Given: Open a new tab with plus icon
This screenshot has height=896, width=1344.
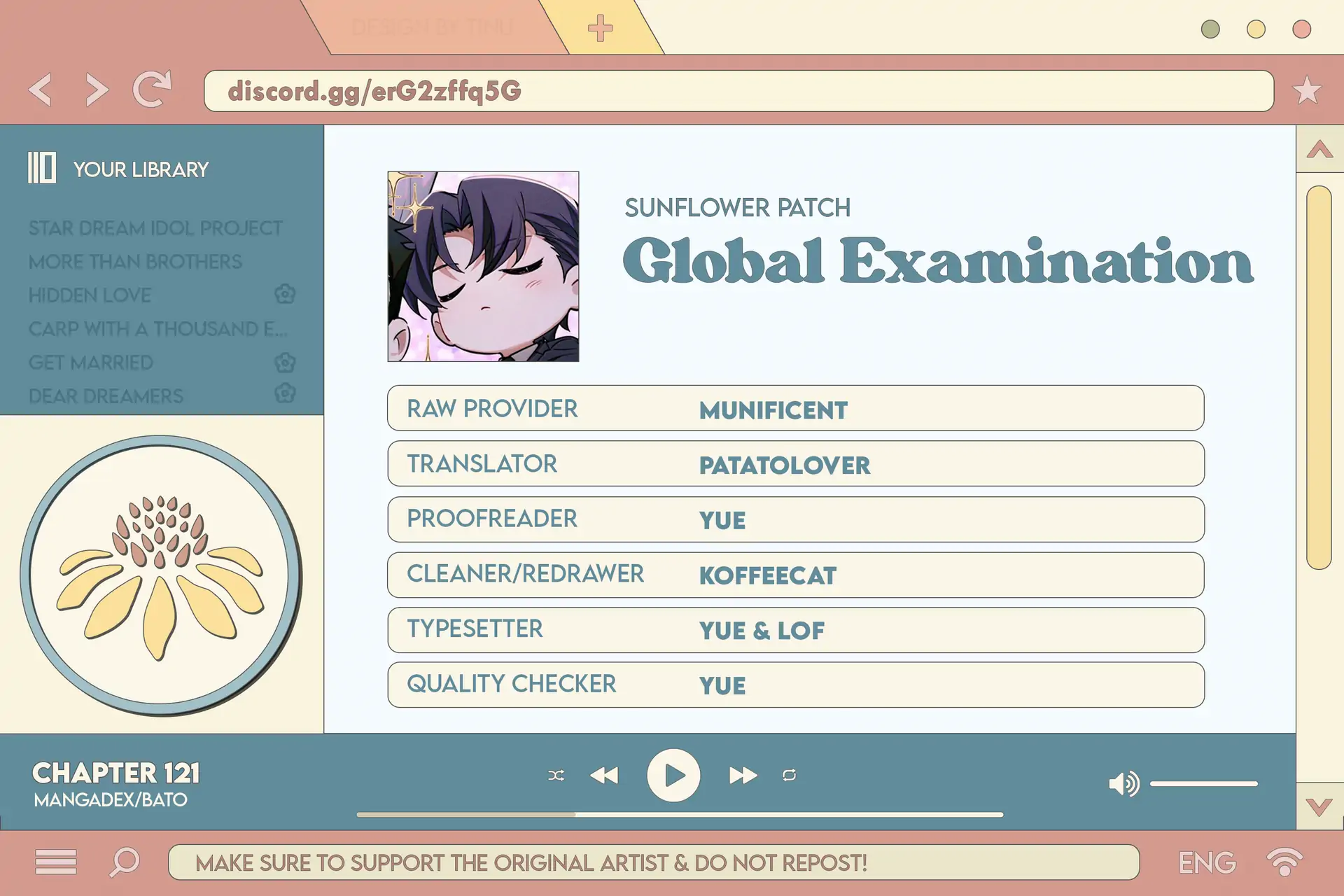Looking at the screenshot, I should click(x=600, y=29).
